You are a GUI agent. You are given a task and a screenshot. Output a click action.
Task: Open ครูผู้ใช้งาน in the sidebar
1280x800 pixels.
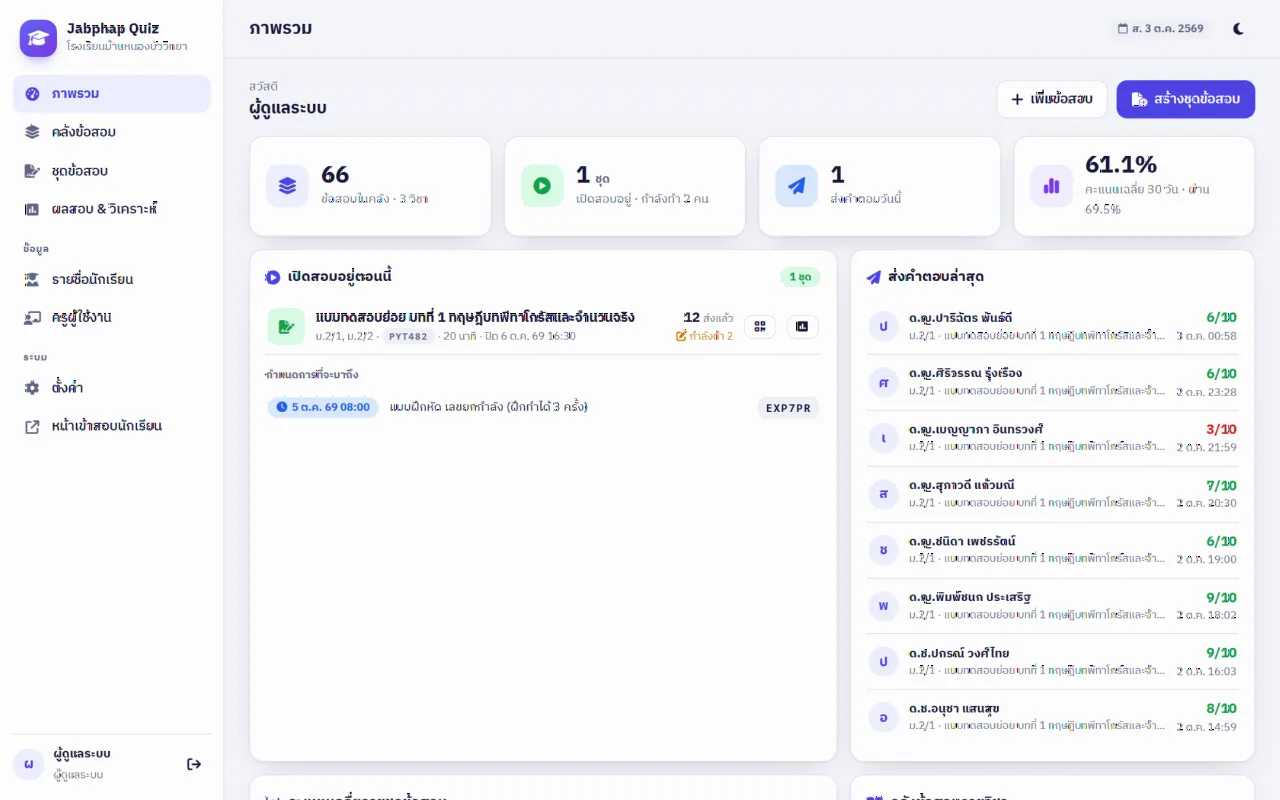[x=112, y=317]
